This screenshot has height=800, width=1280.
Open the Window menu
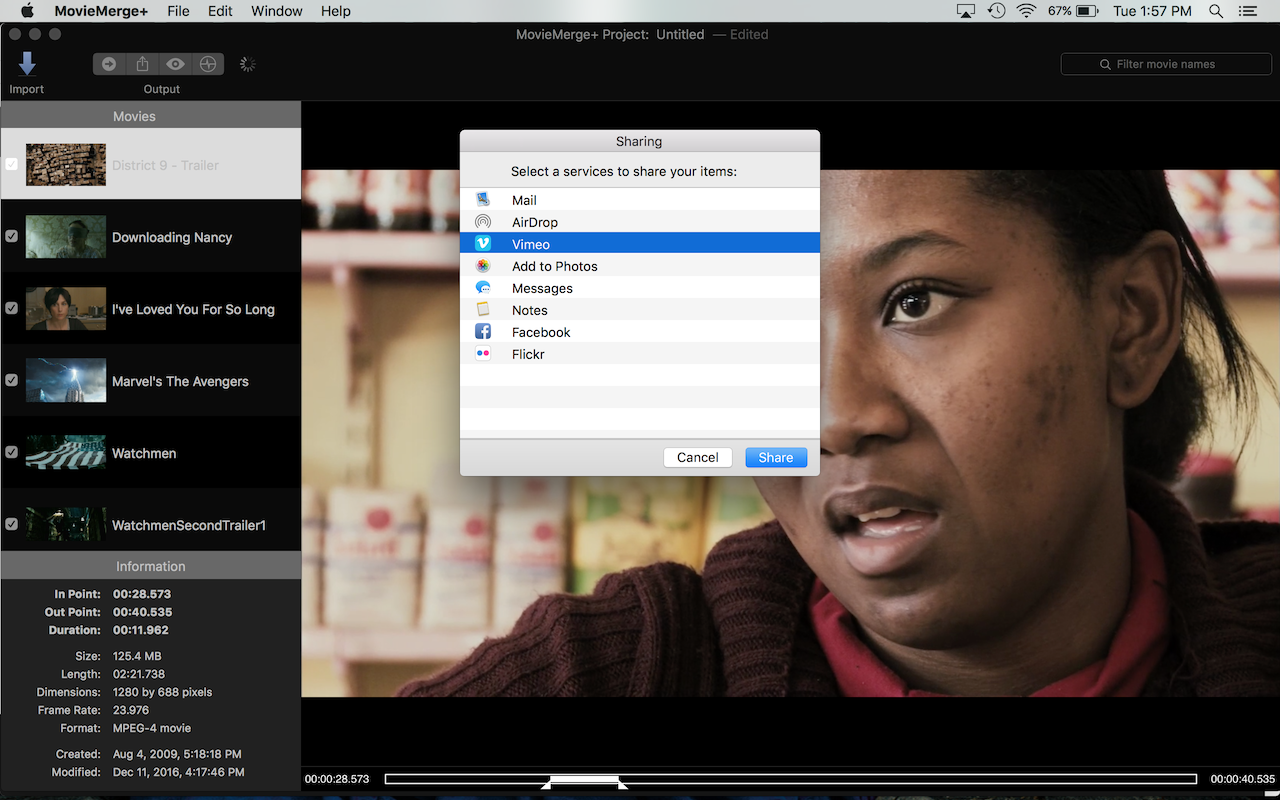pyautogui.click(x=277, y=11)
